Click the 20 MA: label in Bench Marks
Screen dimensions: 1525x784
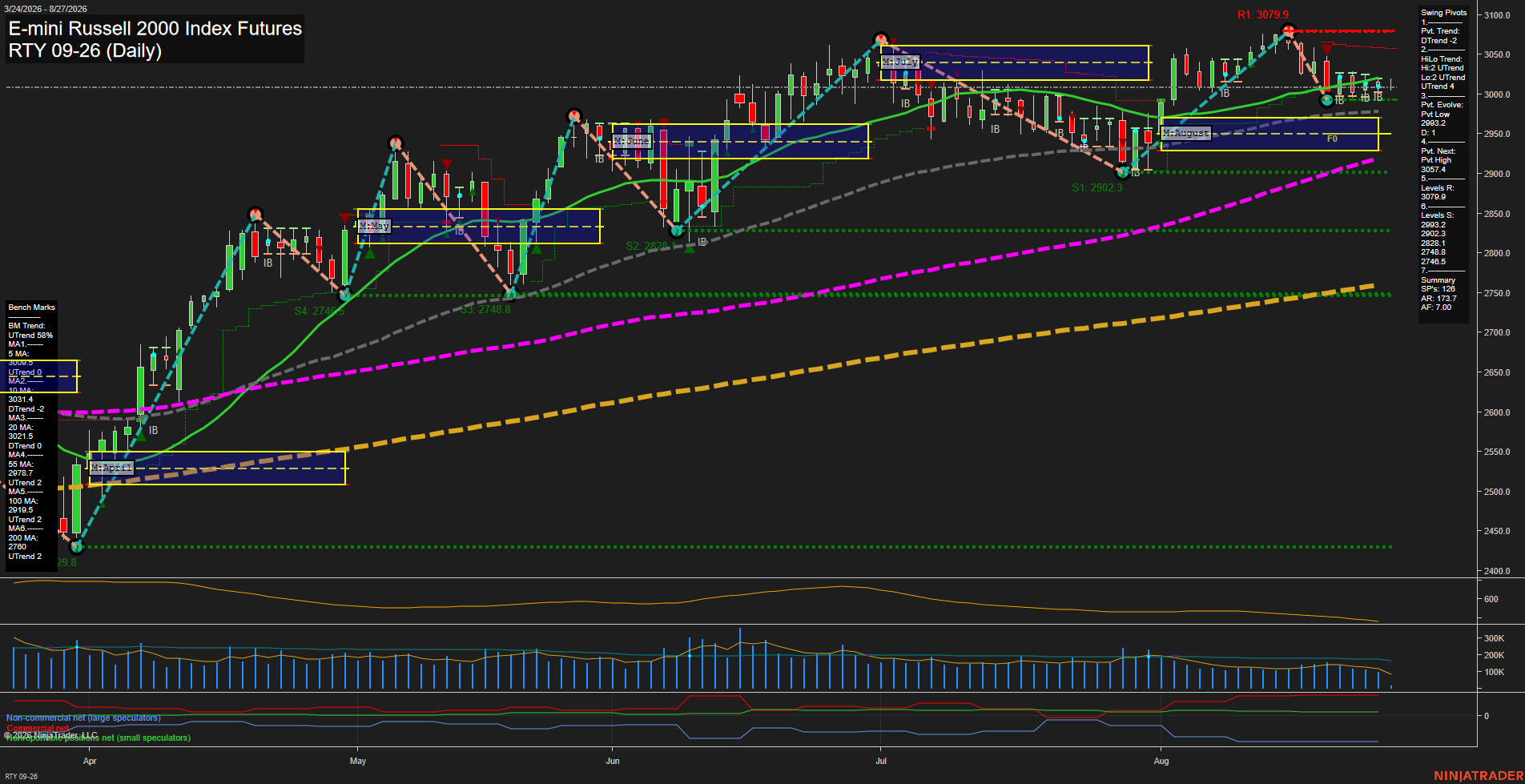(21, 428)
